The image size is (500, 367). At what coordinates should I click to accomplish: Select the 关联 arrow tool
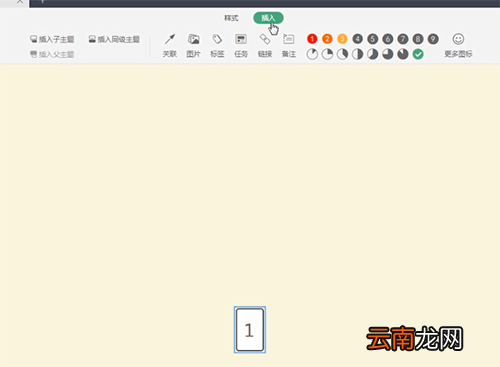pyautogui.click(x=169, y=45)
